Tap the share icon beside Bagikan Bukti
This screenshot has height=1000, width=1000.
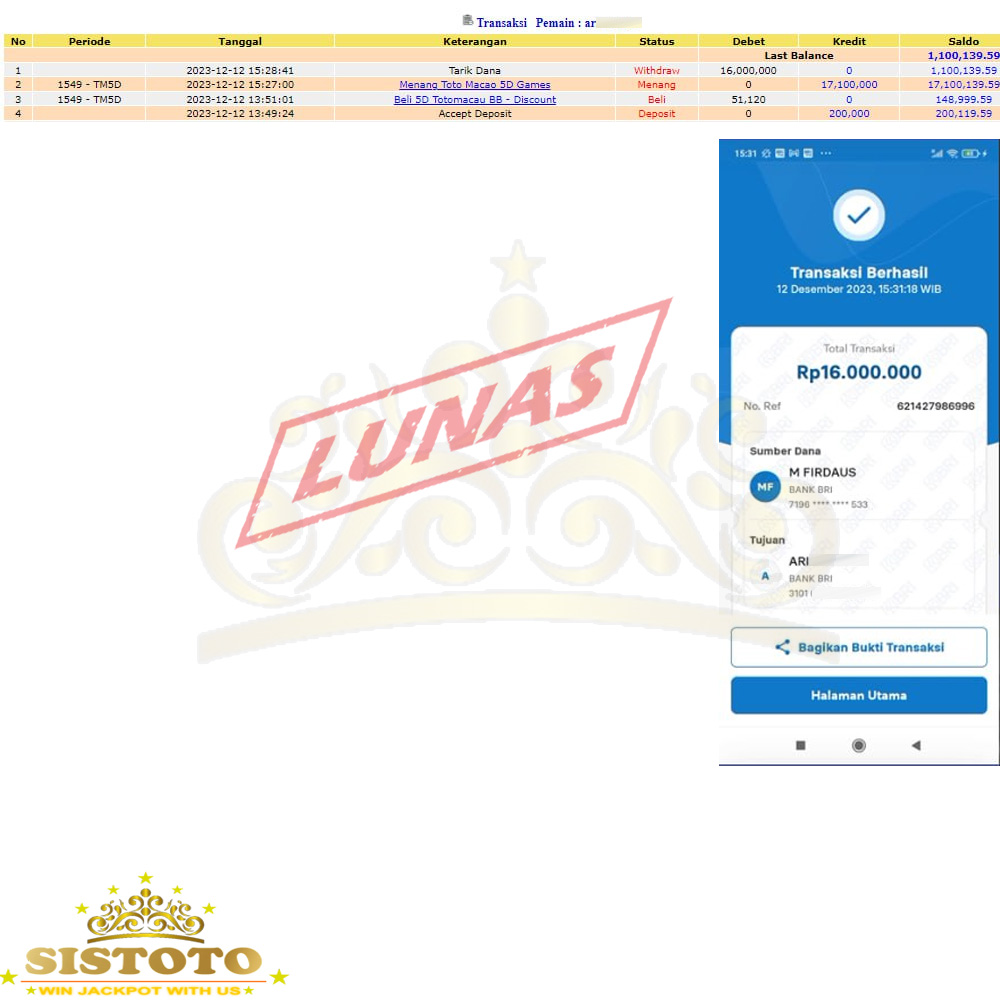pyautogui.click(x=783, y=647)
